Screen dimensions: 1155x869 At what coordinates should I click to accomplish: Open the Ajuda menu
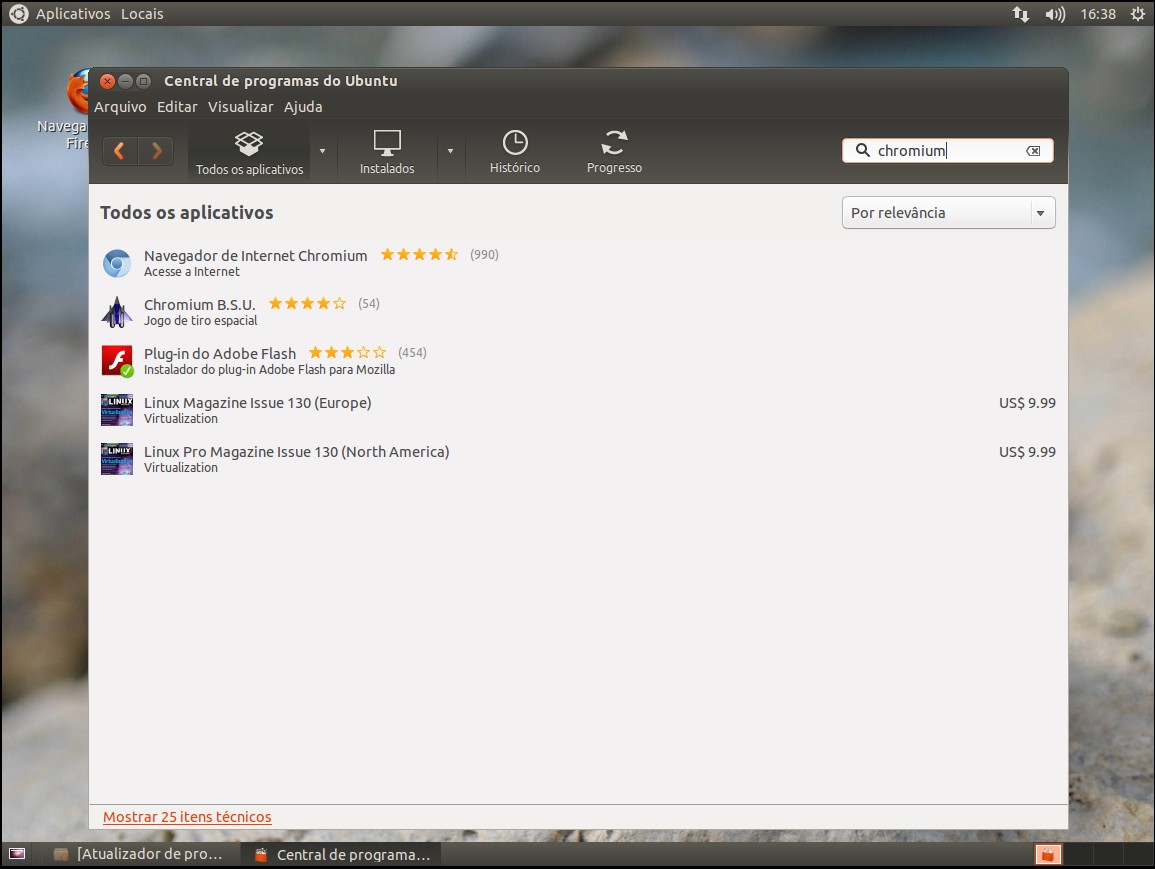[303, 107]
